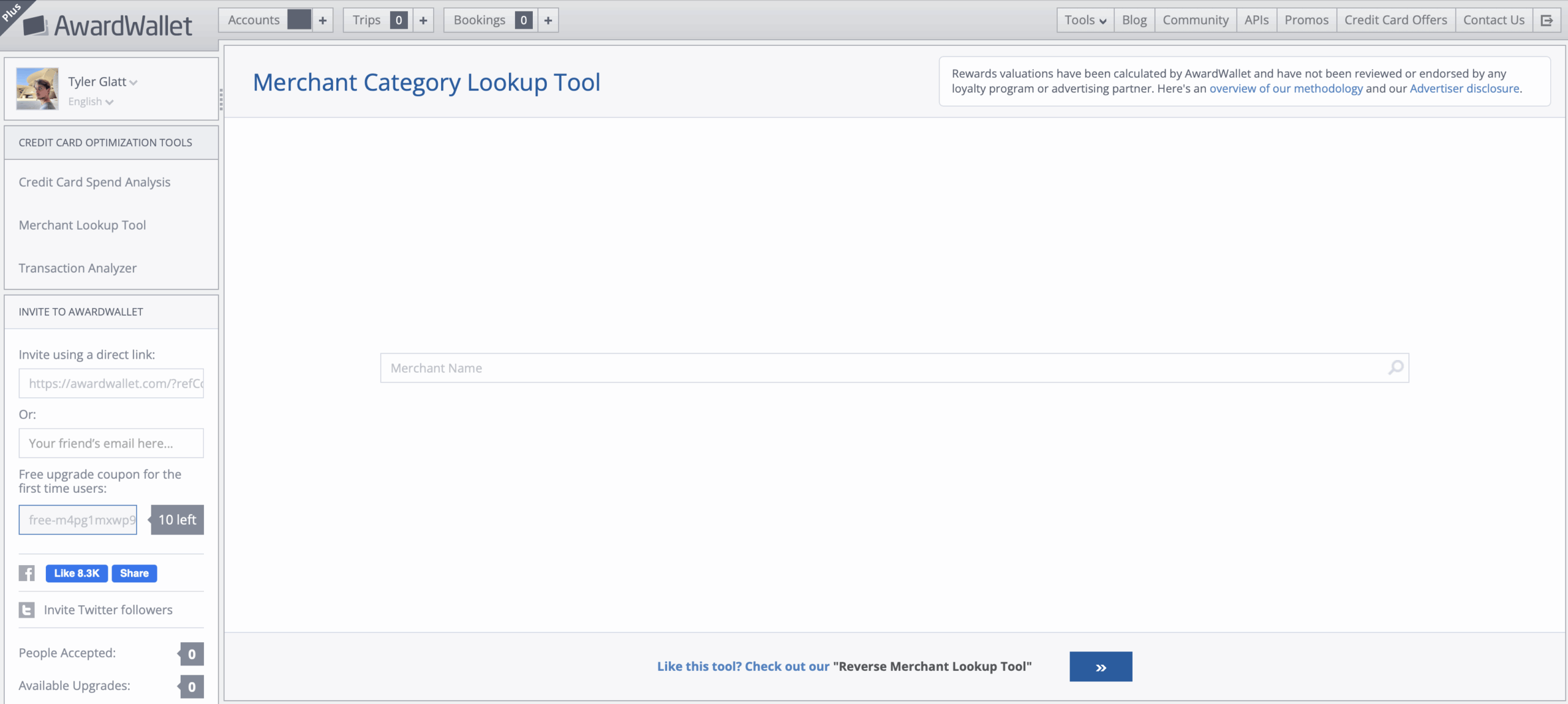The image size is (1568, 704).
Task: Open Credit Card Spend Analysis
Action: 94,182
